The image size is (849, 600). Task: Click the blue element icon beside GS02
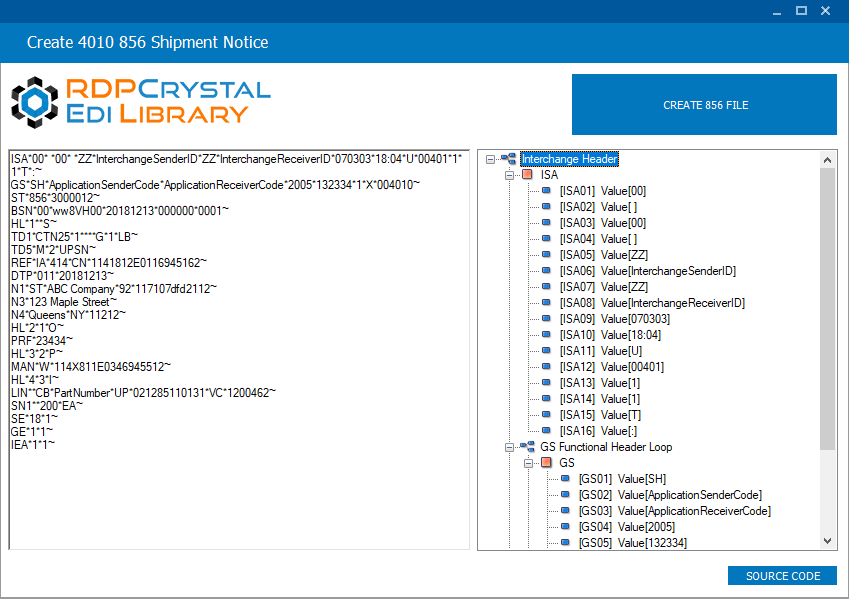[x=565, y=494]
